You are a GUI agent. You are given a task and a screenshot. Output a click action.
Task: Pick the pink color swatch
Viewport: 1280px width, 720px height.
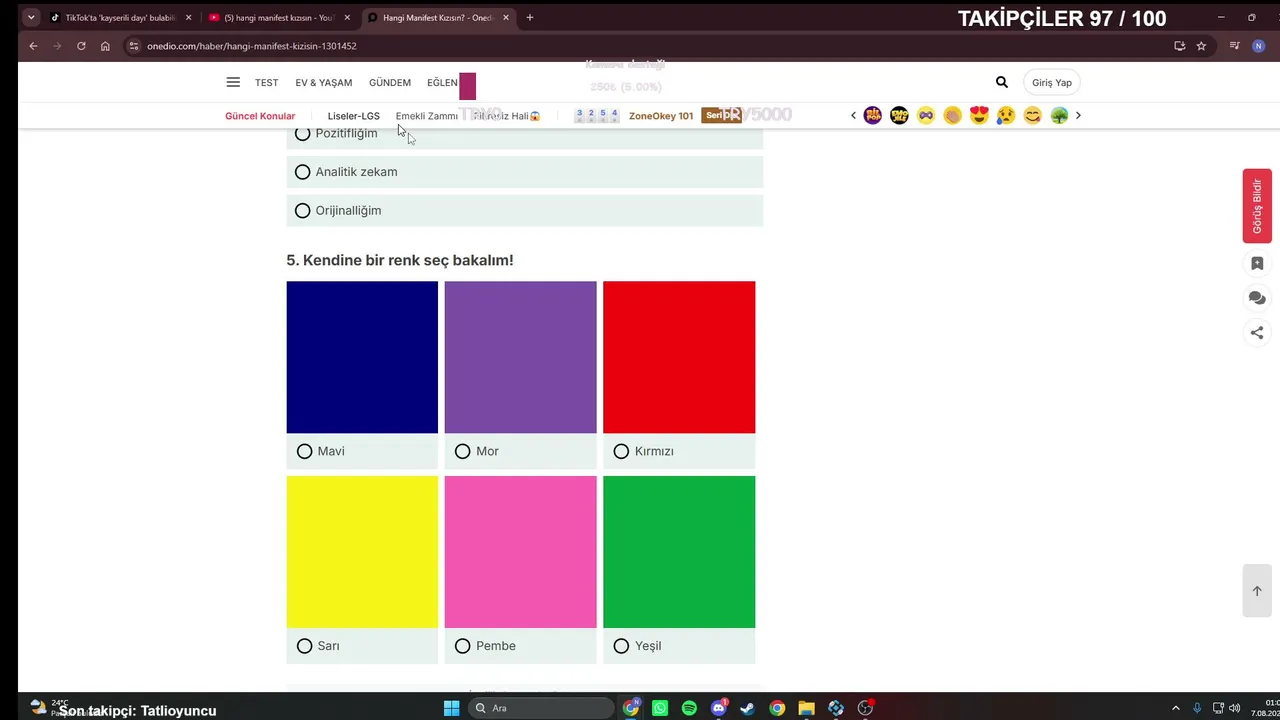tap(520, 552)
